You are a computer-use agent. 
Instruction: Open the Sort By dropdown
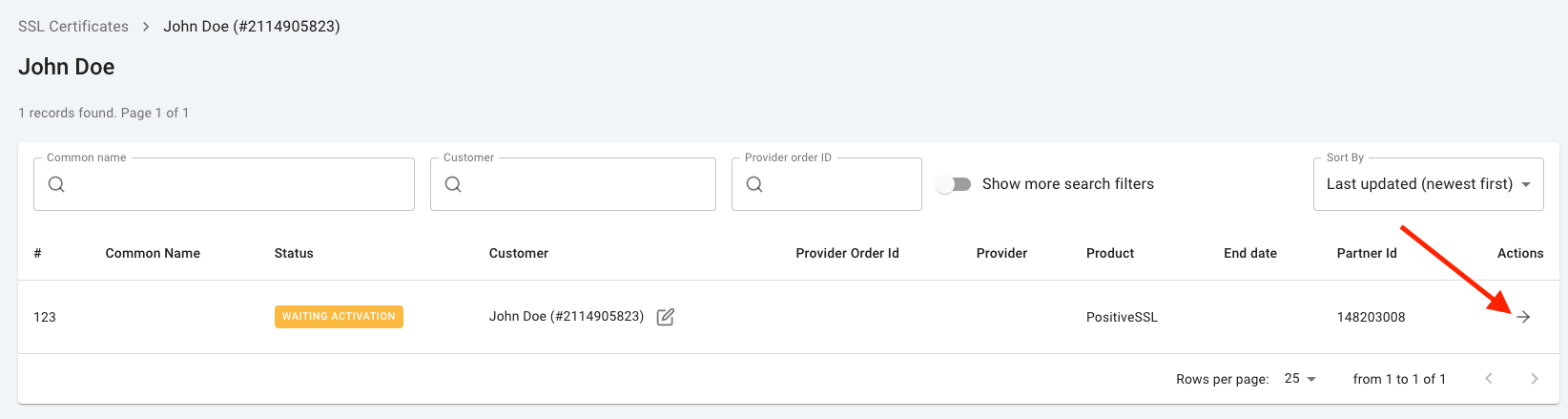click(1428, 184)
